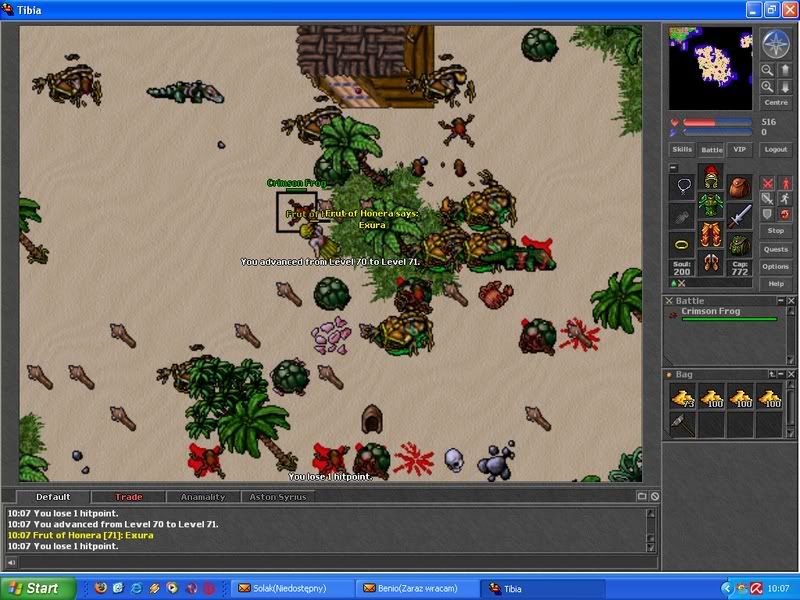The height and width of the screenshot is (600, 800).
Task: Minimize the Bag panel
Action: pyautogui.click(x=781, y=374)
